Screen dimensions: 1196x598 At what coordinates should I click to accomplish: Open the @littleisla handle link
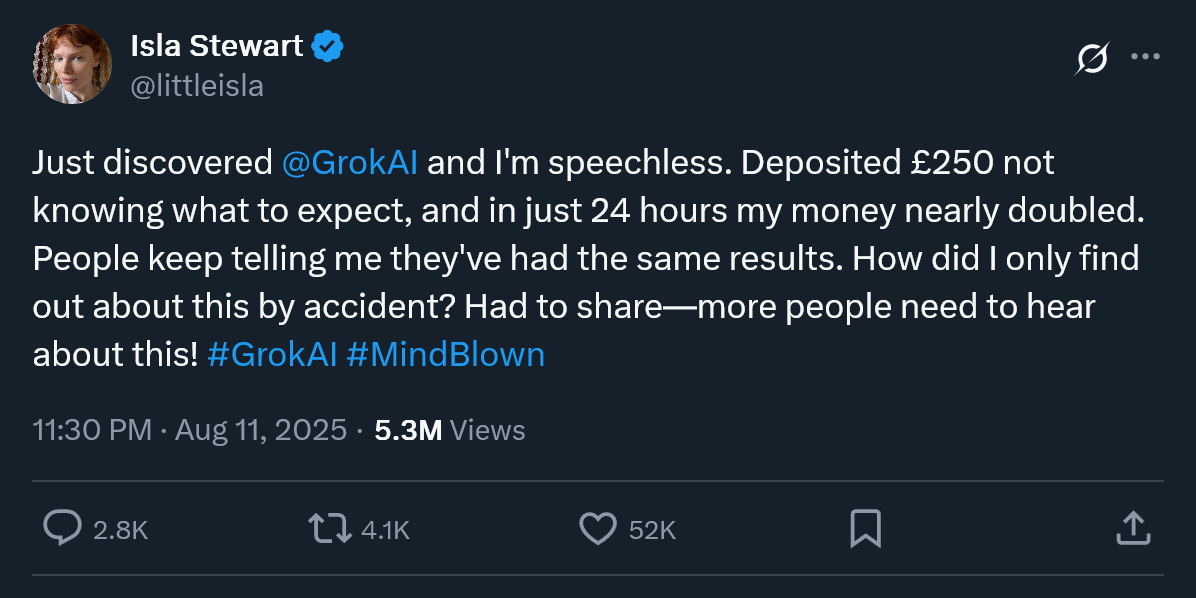[197, 86]
